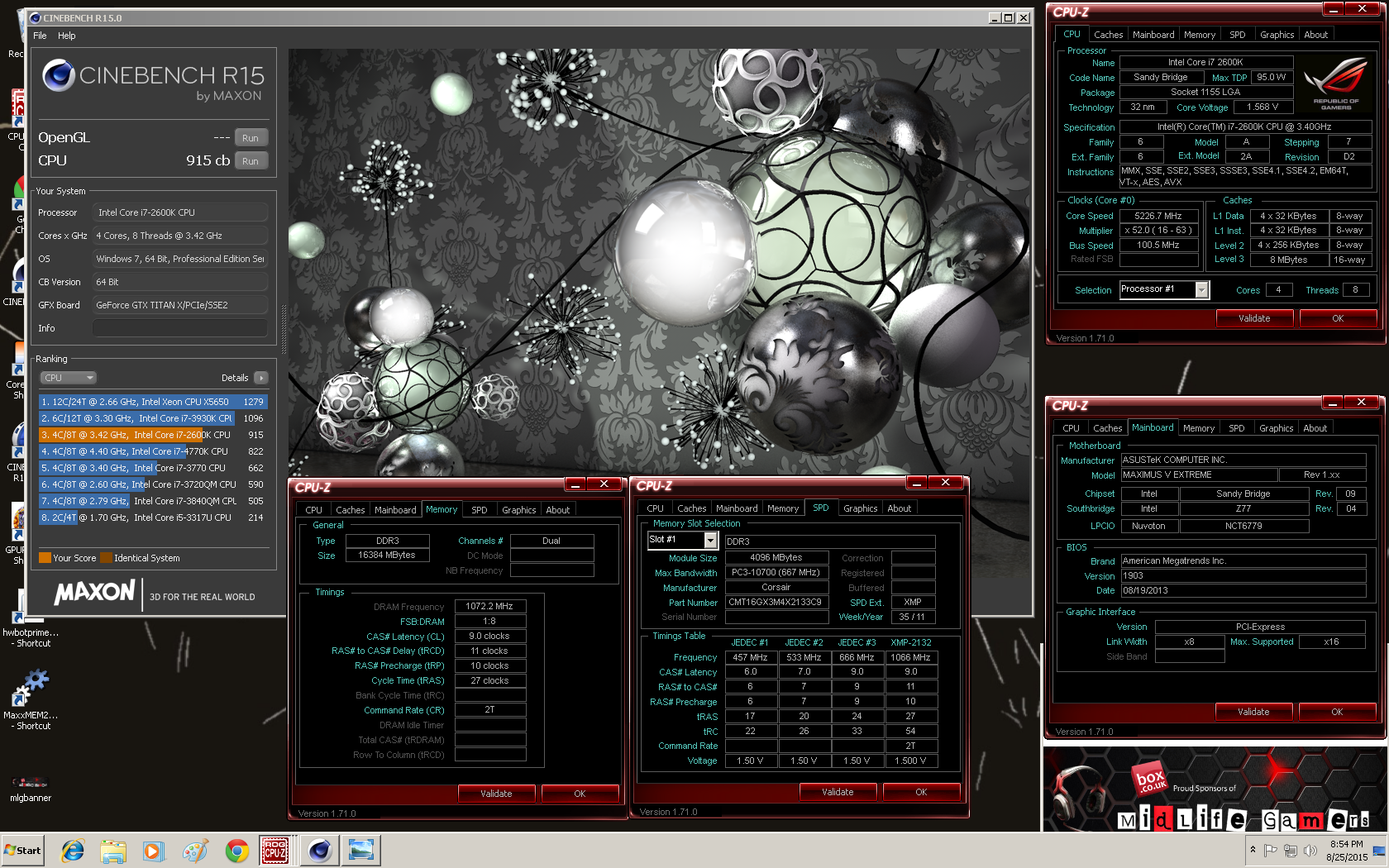Screen dimensions: 1389x868
Task: Select ranking row Intel Xeon CPU X5650
Action: pos(153,402)
